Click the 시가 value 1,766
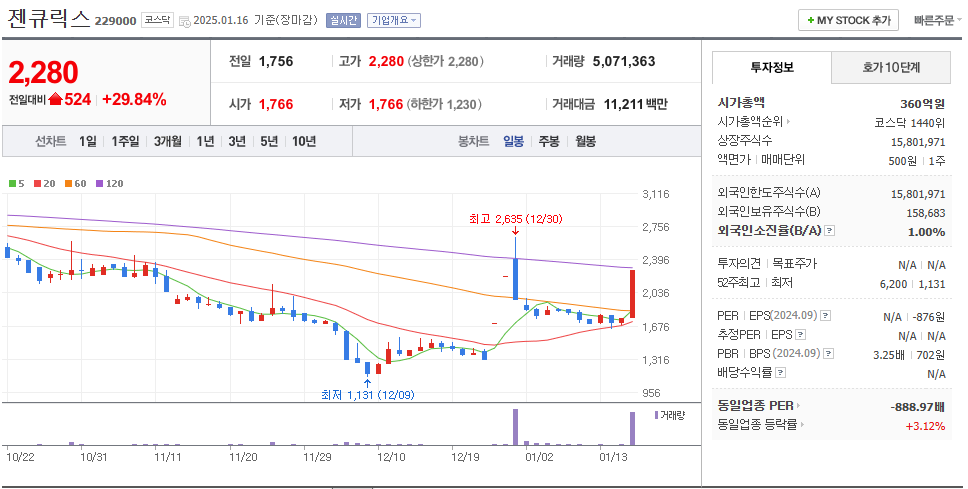 276,104
